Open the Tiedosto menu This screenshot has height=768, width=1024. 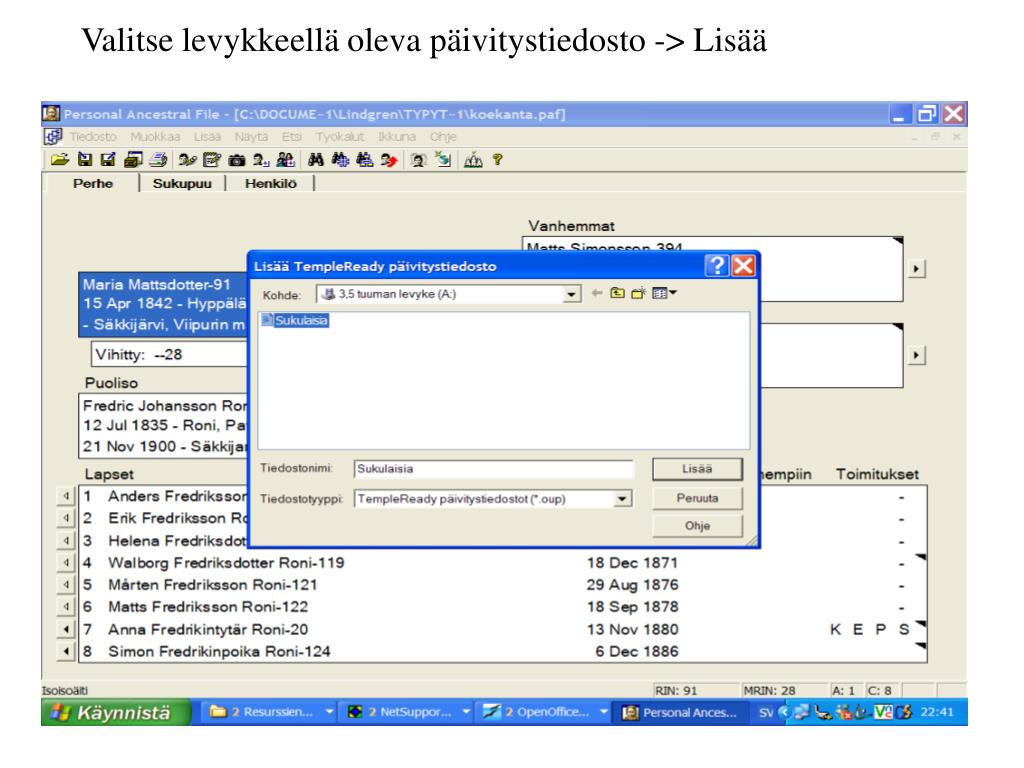93,136
